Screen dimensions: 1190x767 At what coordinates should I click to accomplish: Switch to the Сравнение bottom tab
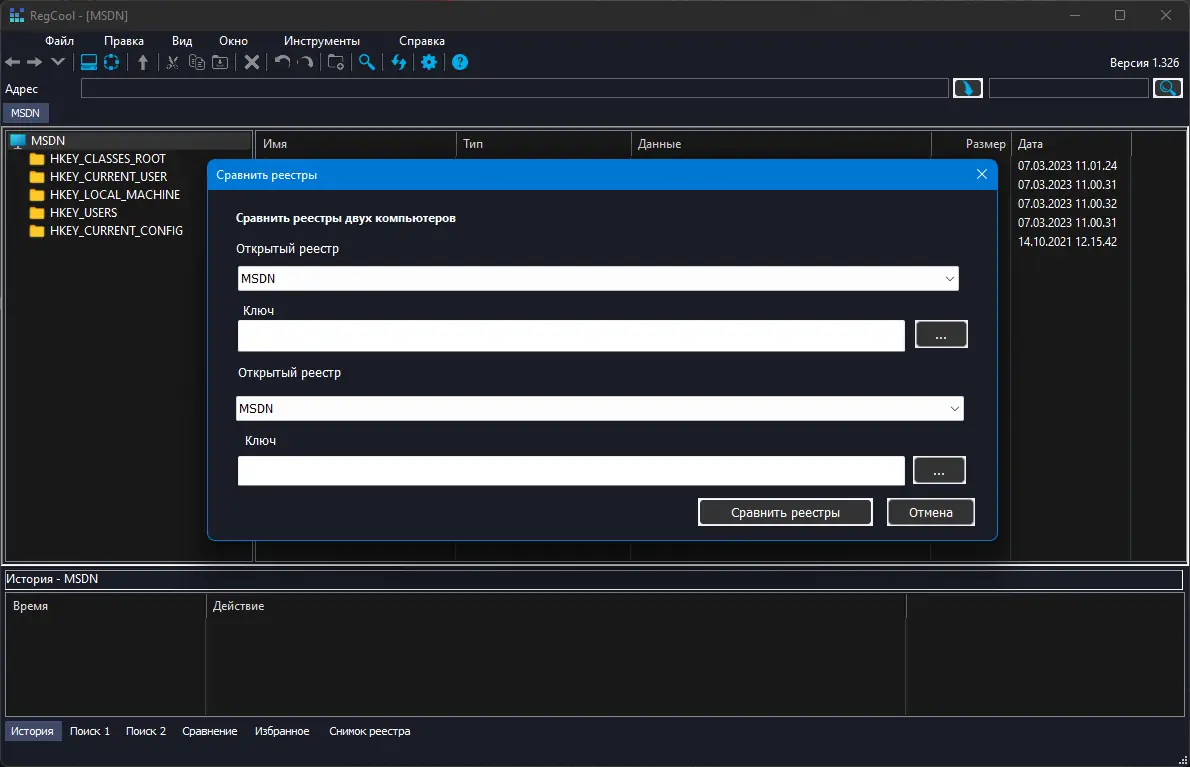click(209, 731)
